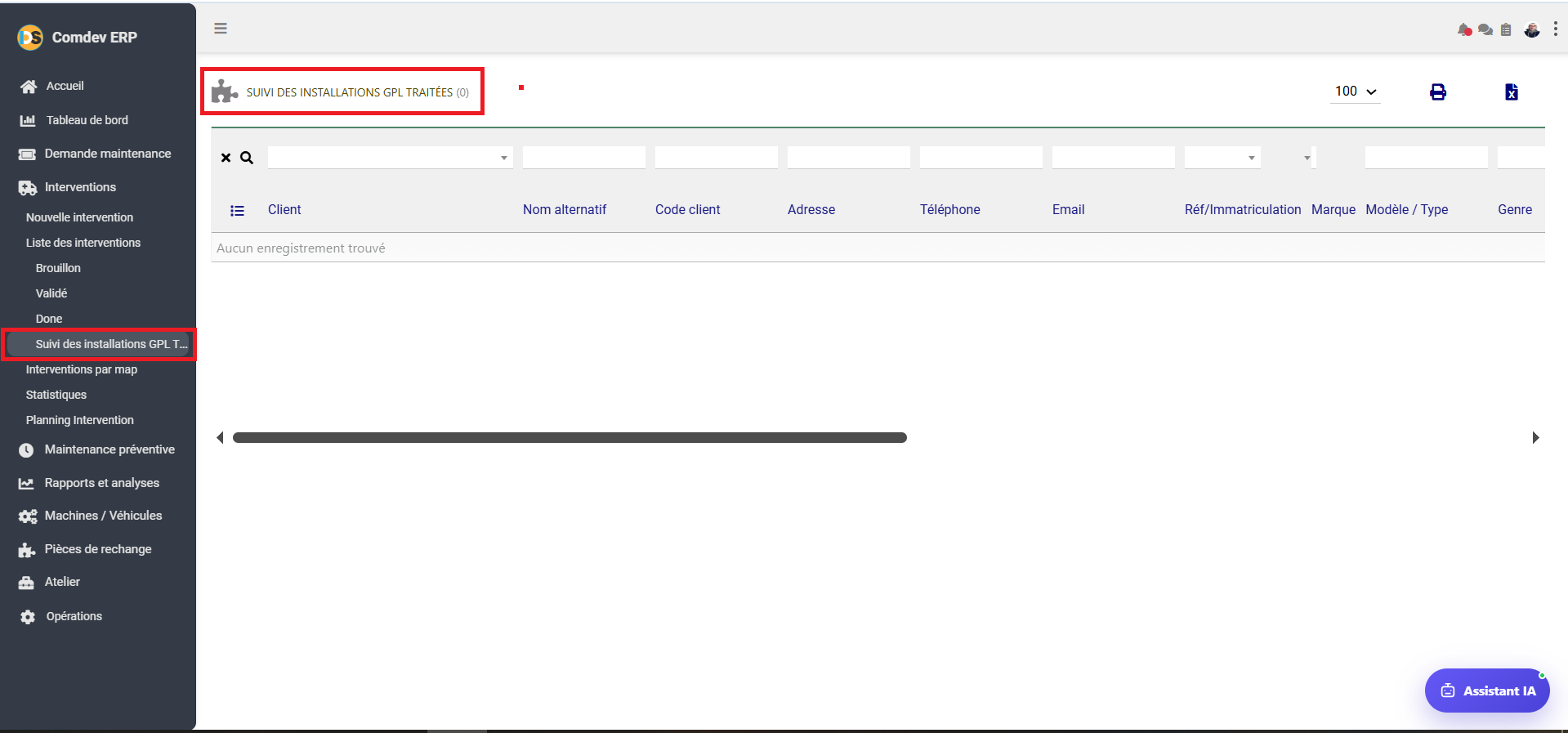Clear filters with the X icon
The height and width of the screenshot is (733, 1568).
pyautogui.click(x=226, y=158)
